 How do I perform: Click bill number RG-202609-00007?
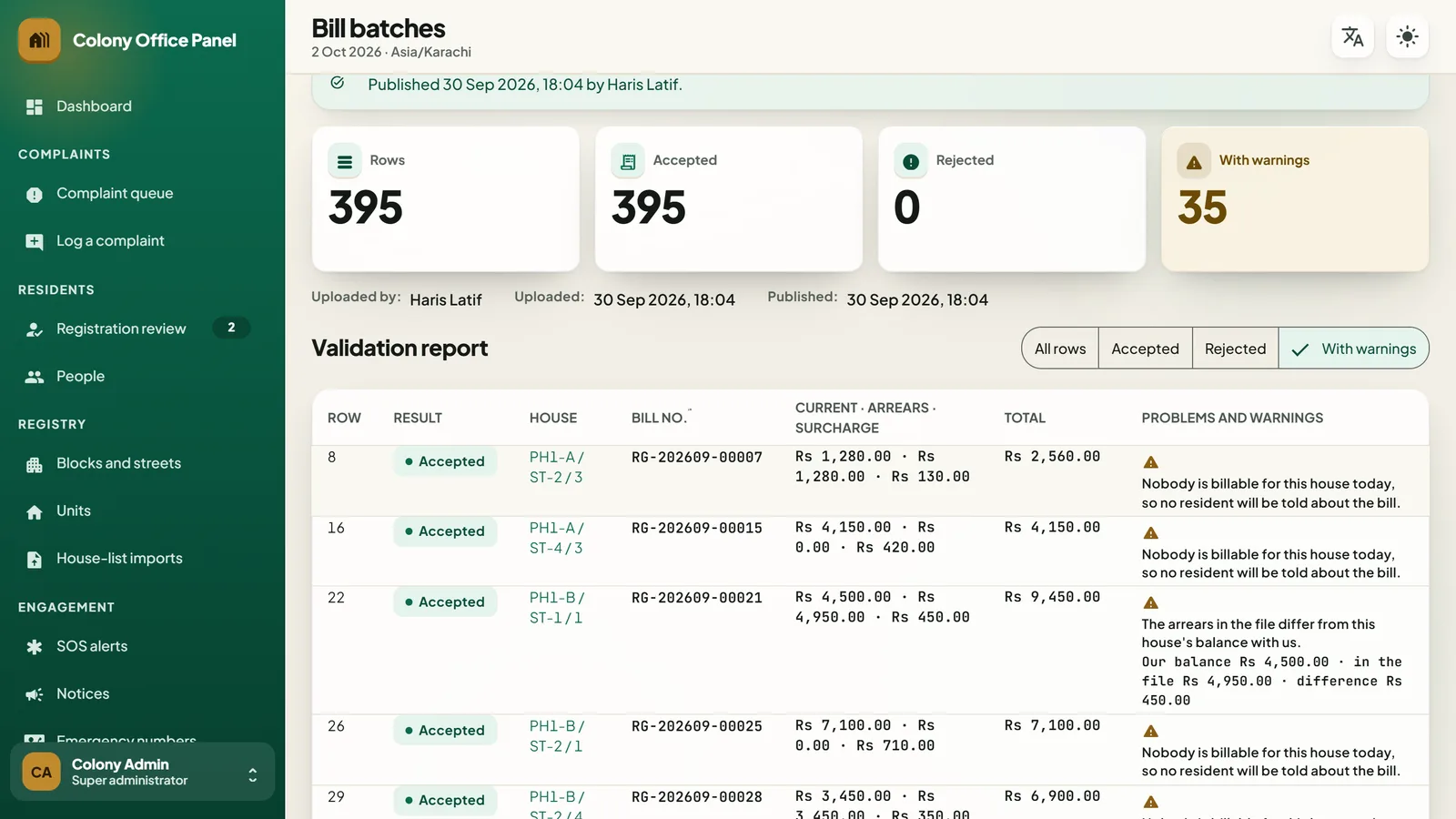tap(697, 457)
